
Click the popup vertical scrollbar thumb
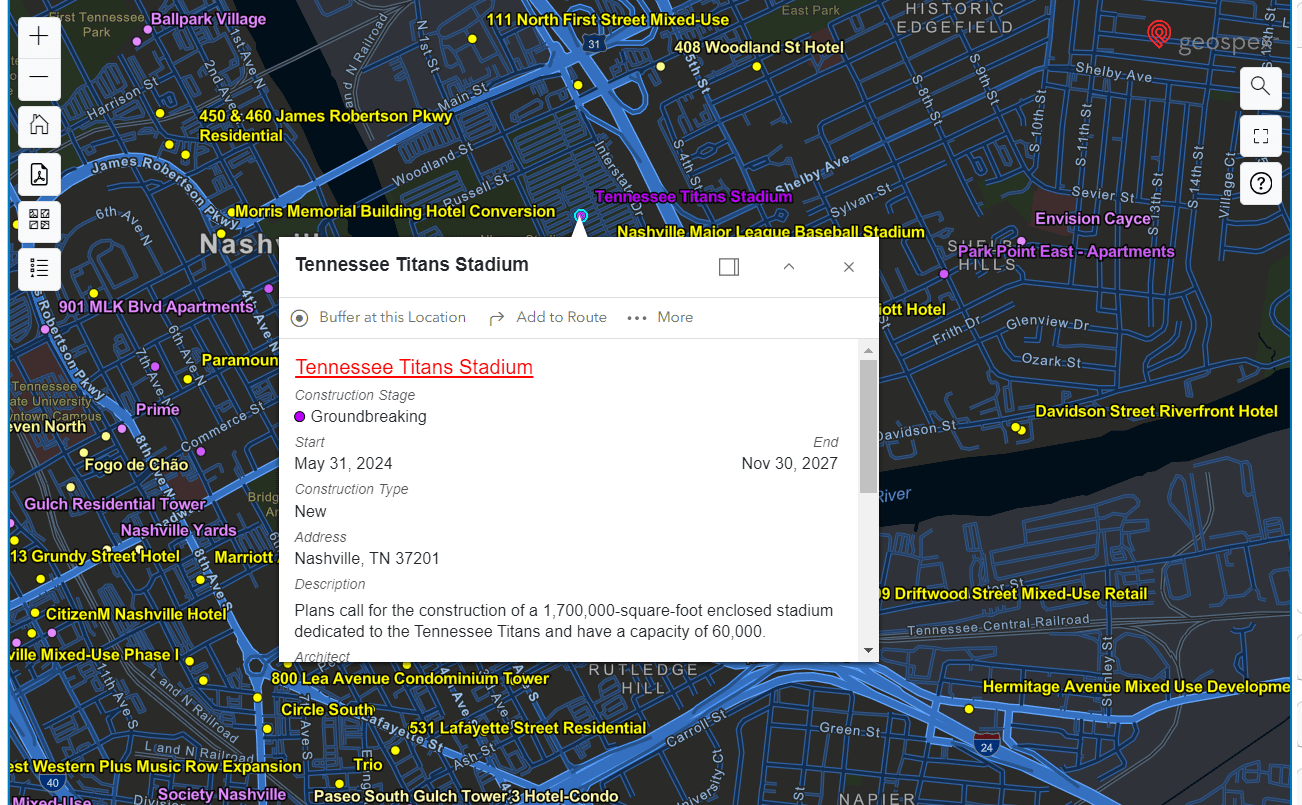[x=868, y=426]
